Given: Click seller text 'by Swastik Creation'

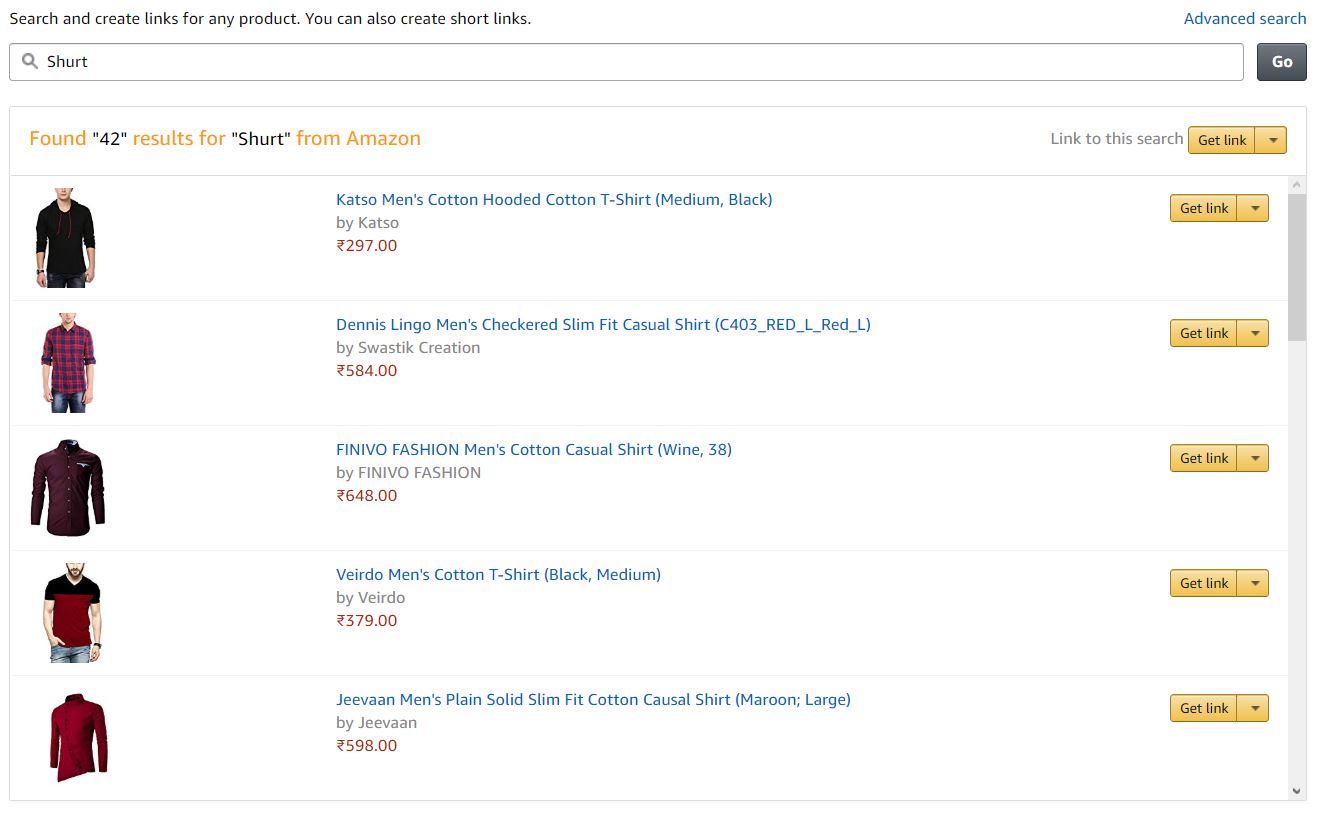Looking at the screenshot, I should [408, 348].
